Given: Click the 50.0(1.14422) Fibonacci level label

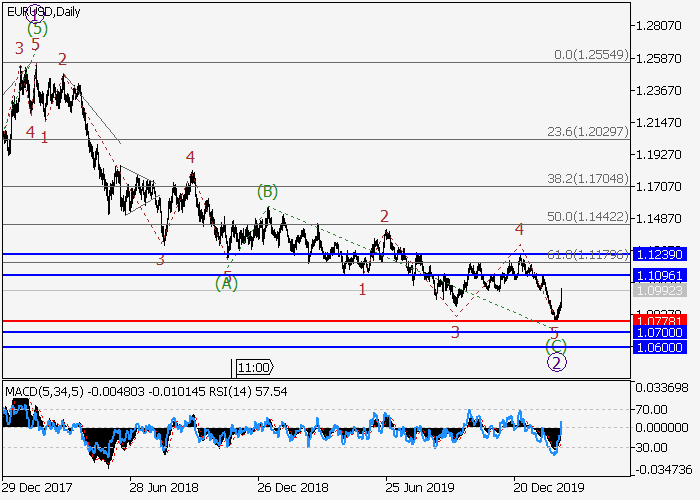Looking at the screenshot, I should [x=587, y=217].
